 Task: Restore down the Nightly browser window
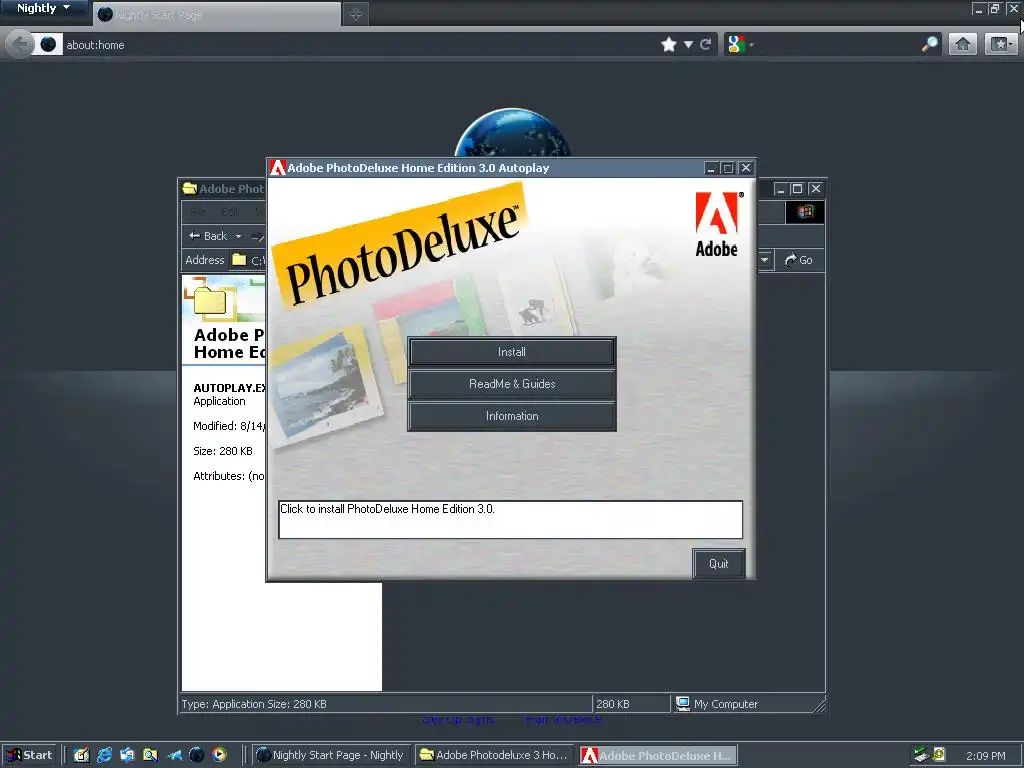pyautogui.click(x=995, y=8)
